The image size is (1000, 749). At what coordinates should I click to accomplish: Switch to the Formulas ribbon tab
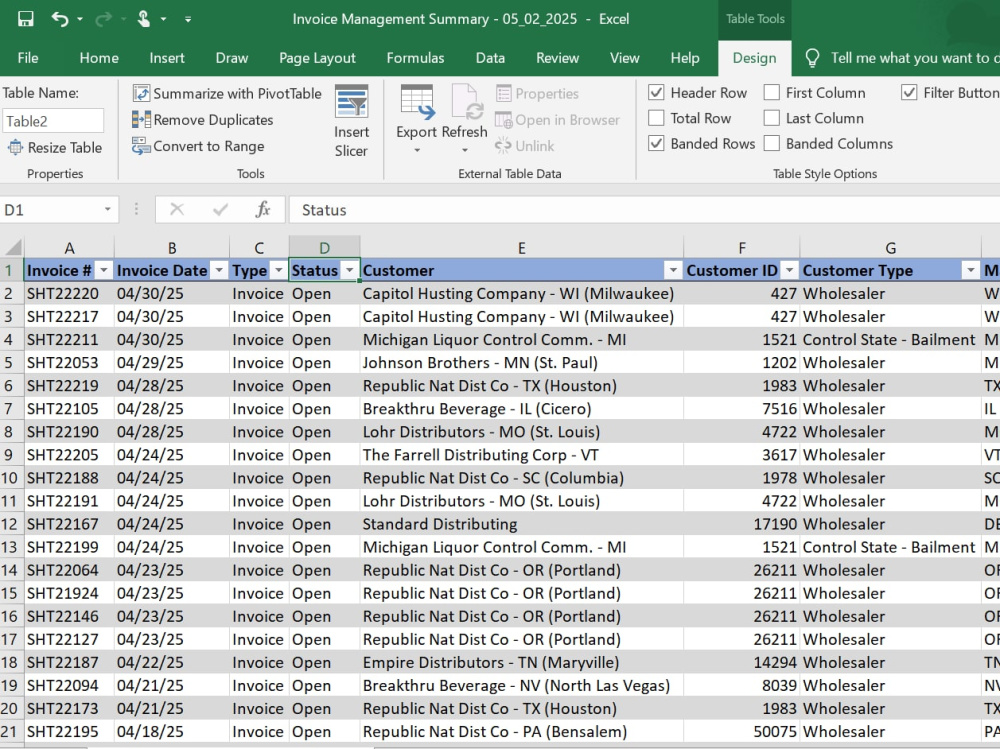pos(415,58)
